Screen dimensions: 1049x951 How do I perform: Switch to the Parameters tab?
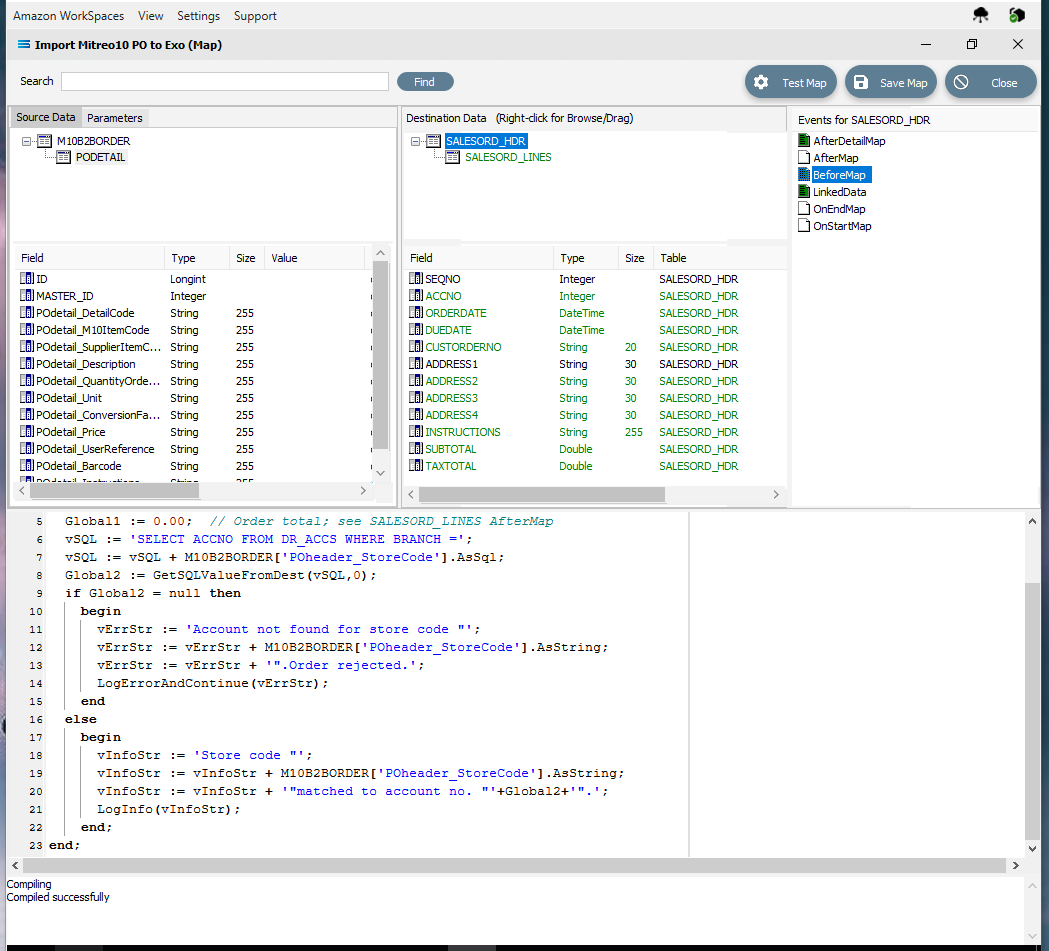pos(114,118)
